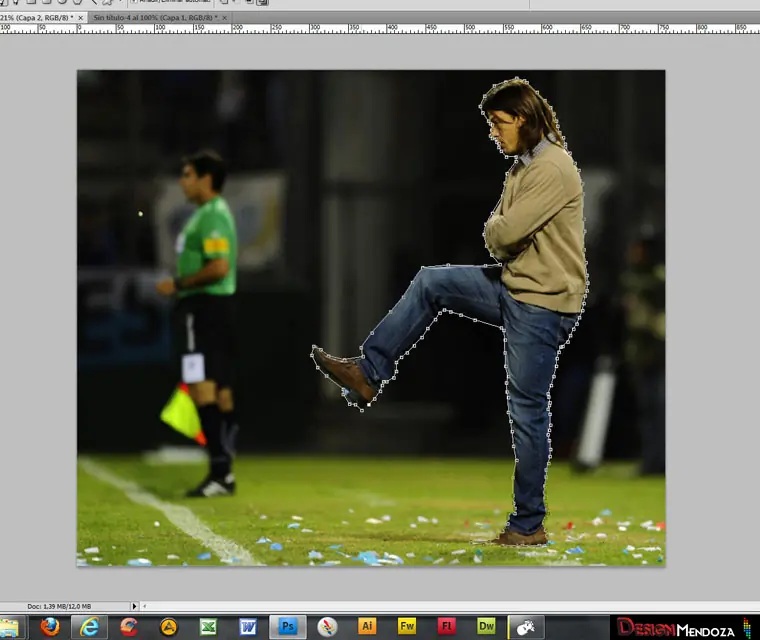This screenshot has height=640, width=760.
Task: Open Adobe Flash from the taskbar
Action: tap(446, 627)
